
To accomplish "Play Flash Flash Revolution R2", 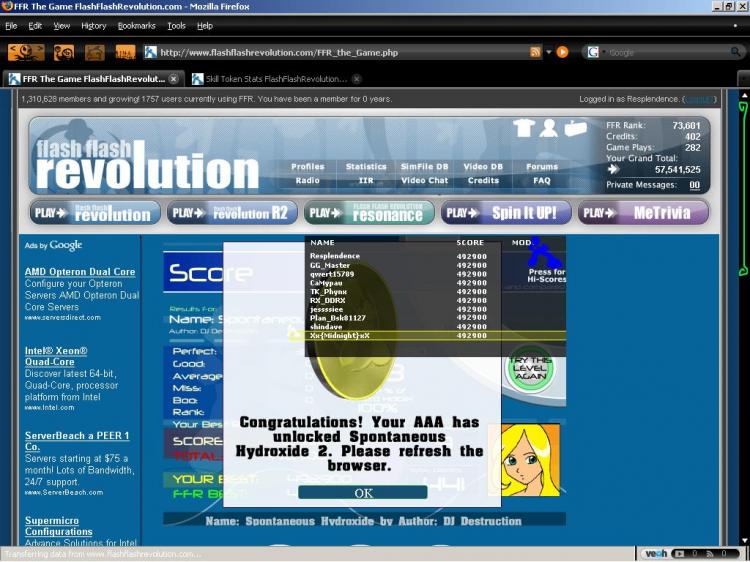I will tap(229, 213).
